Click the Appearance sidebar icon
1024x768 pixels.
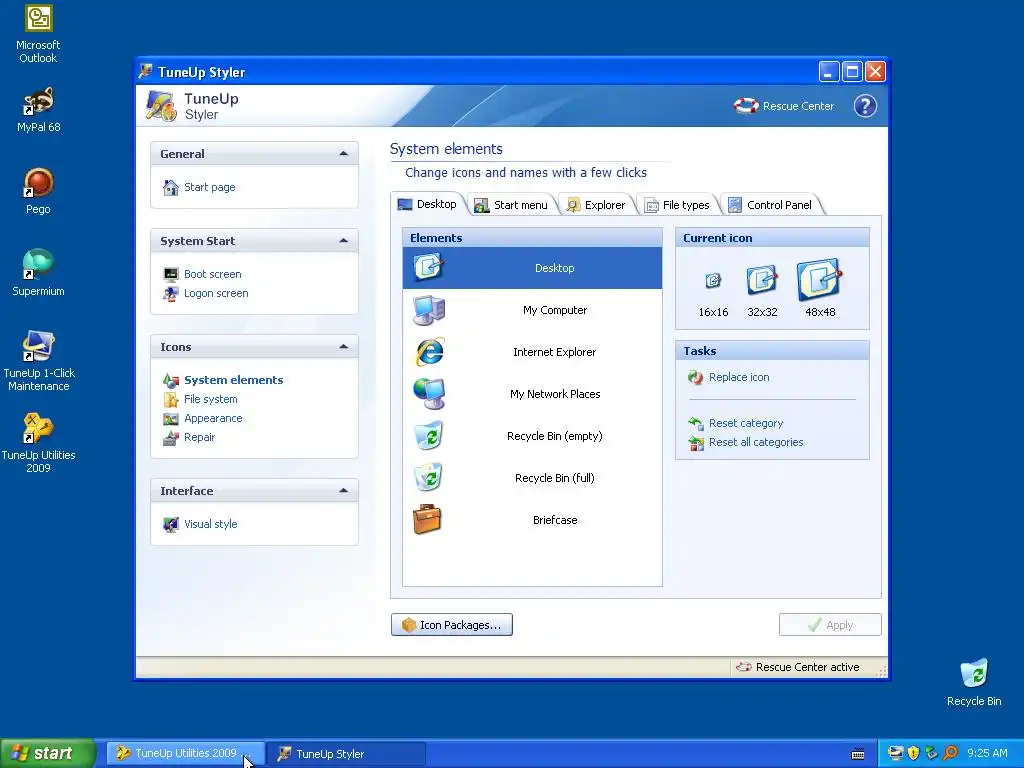(170, 419)
